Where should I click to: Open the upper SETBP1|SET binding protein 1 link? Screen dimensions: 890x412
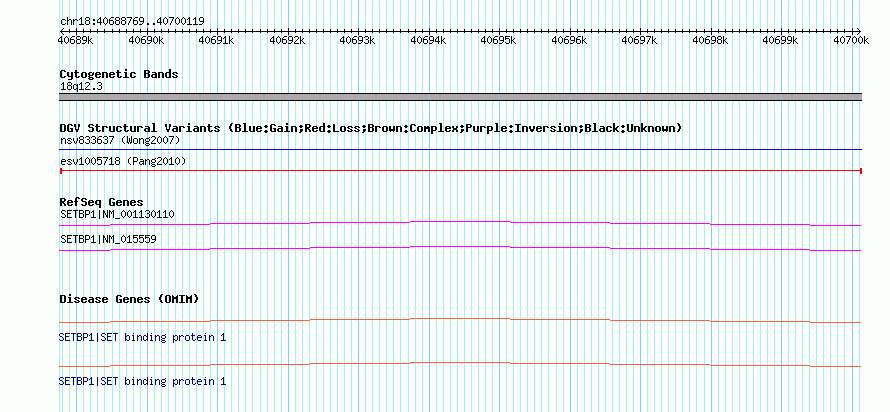coord(142,338)
